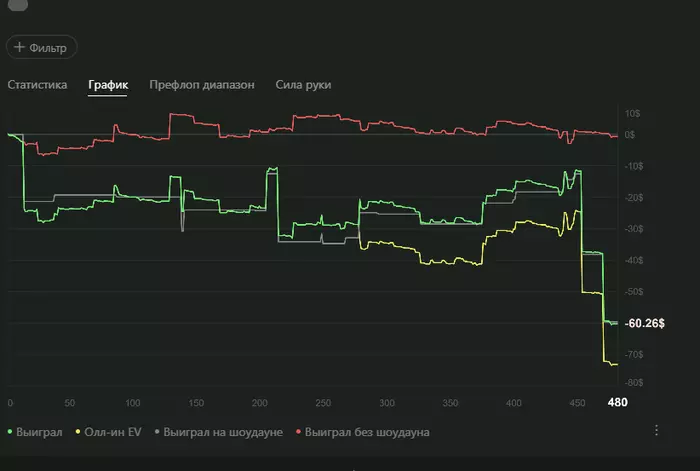Open the three-dot chart options menu

pyautogui.click(x=656, y=430)
